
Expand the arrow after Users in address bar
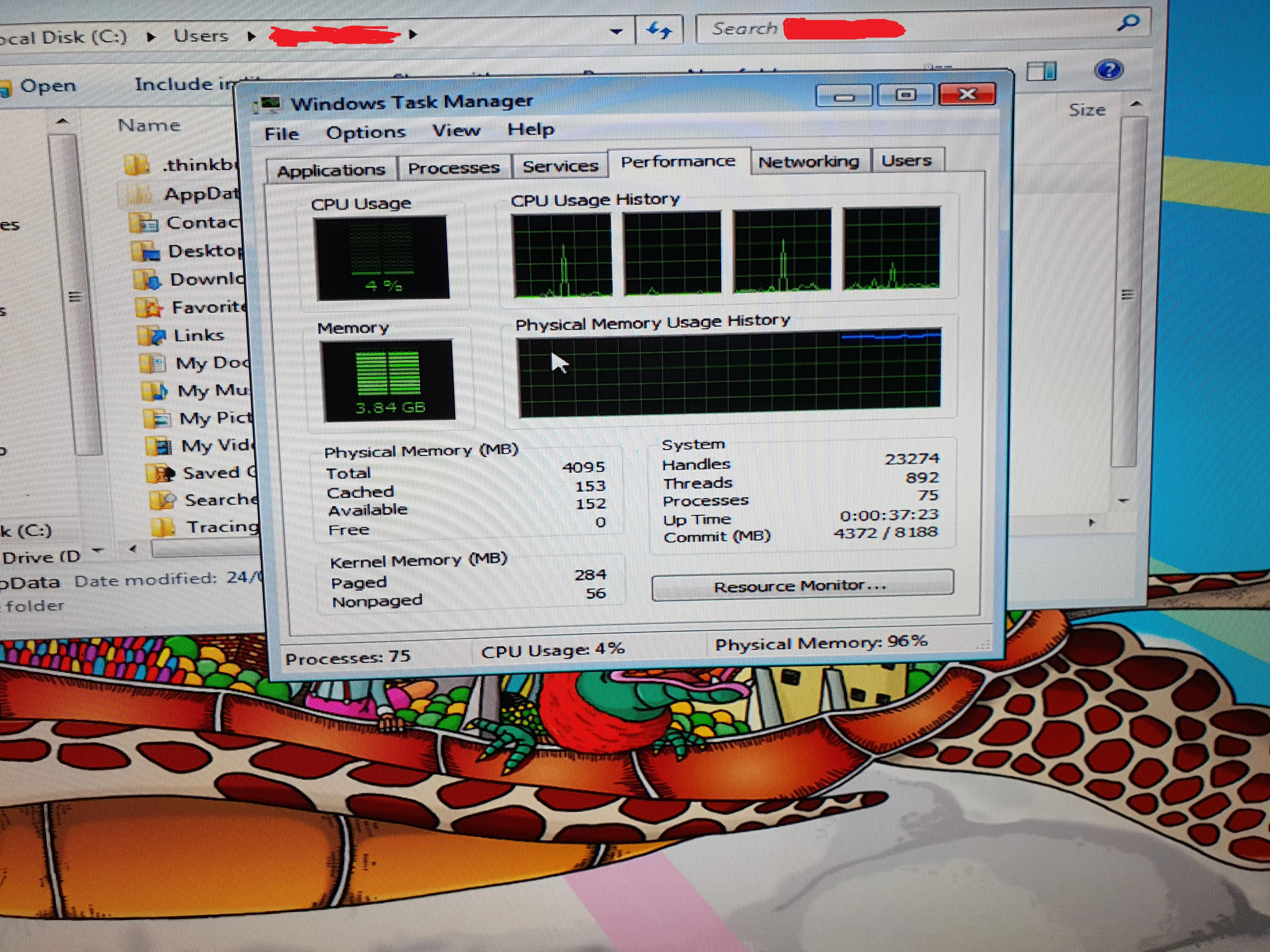[x=251, y=36]
